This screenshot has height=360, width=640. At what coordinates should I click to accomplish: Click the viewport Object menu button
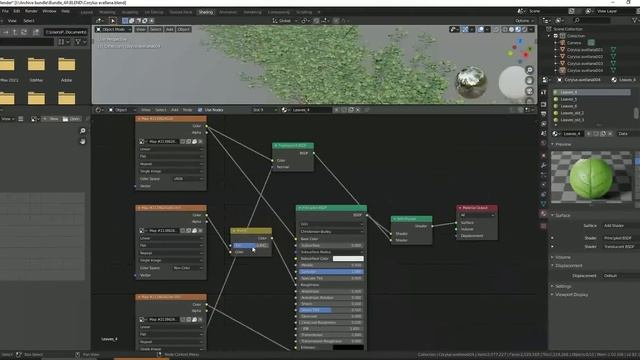click(x=183, y=29)
